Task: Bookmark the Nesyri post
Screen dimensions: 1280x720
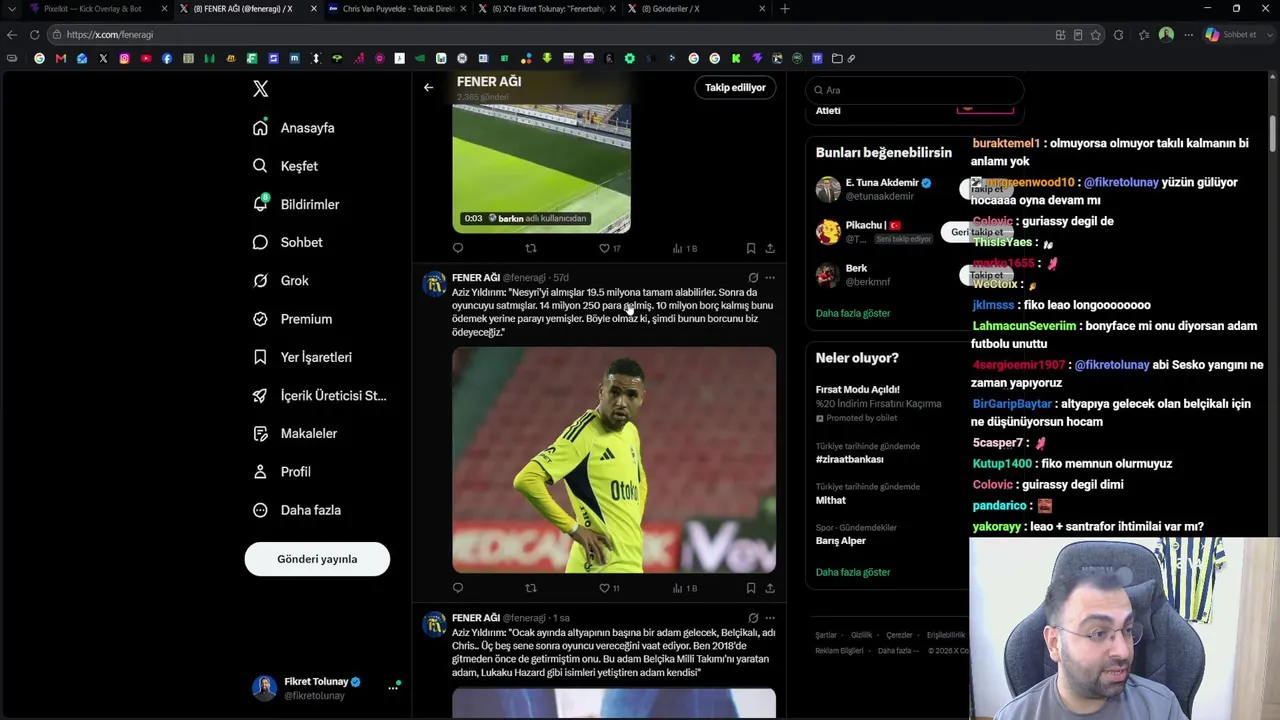Action: tap(751, 588)
